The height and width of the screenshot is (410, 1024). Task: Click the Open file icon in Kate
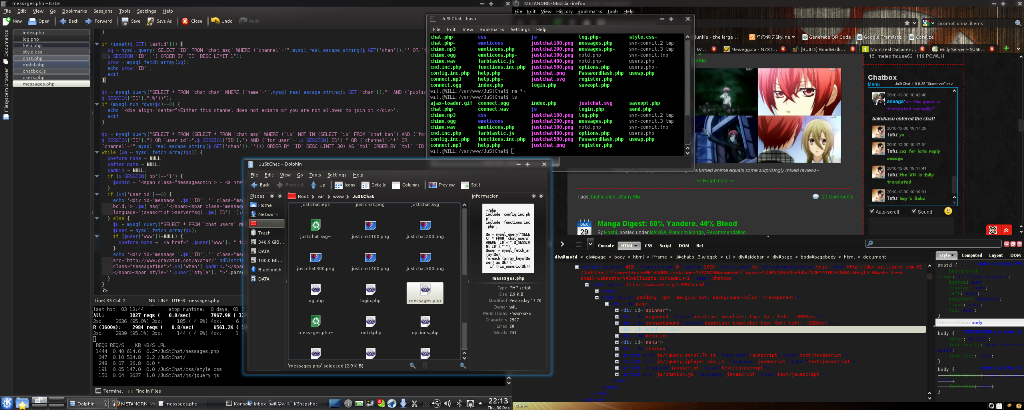point(32,21)
